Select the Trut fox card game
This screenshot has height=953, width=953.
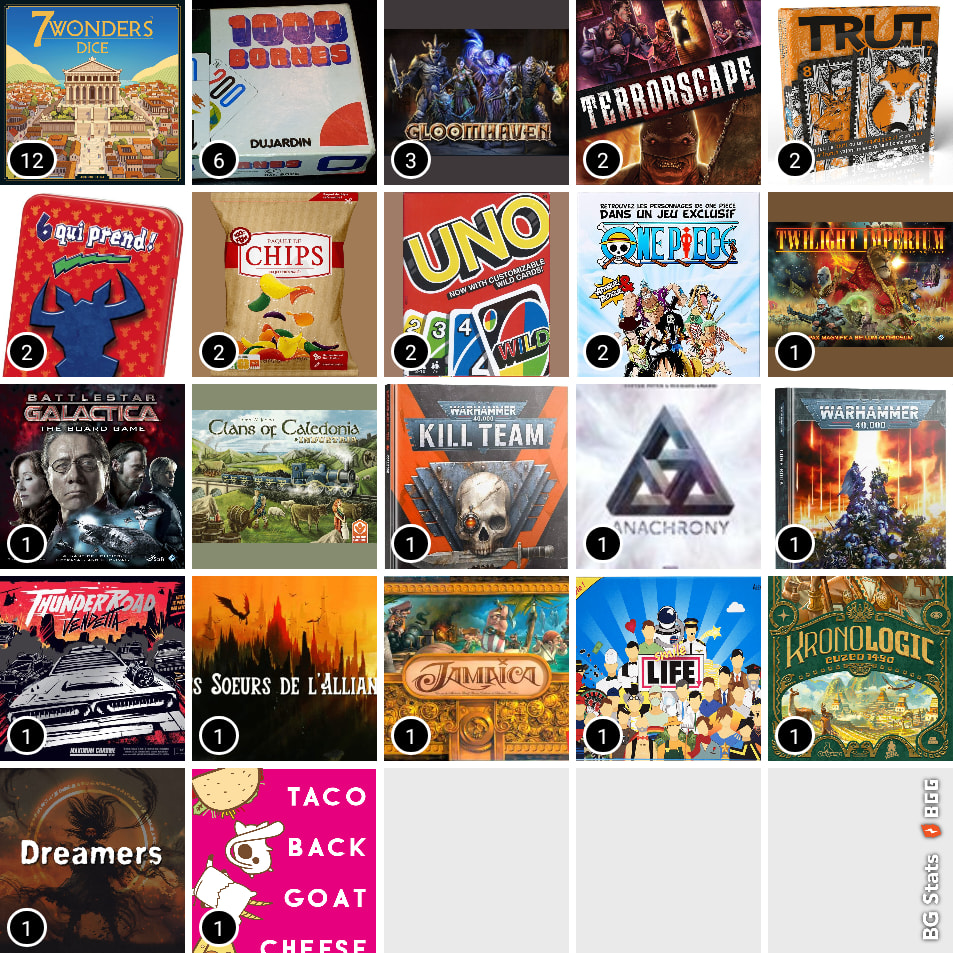(x=861, y=92)
